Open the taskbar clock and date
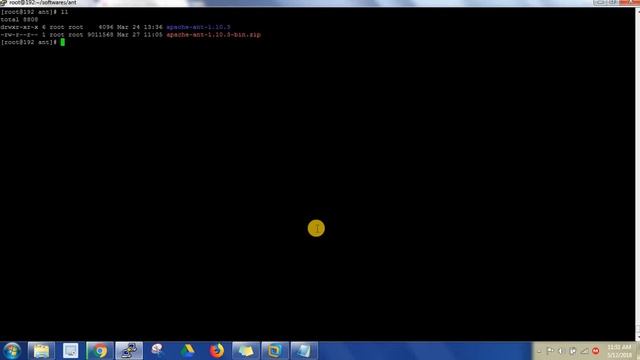Image resolution: width=640 pixels, height=360 pixels. tap(619, 351)
